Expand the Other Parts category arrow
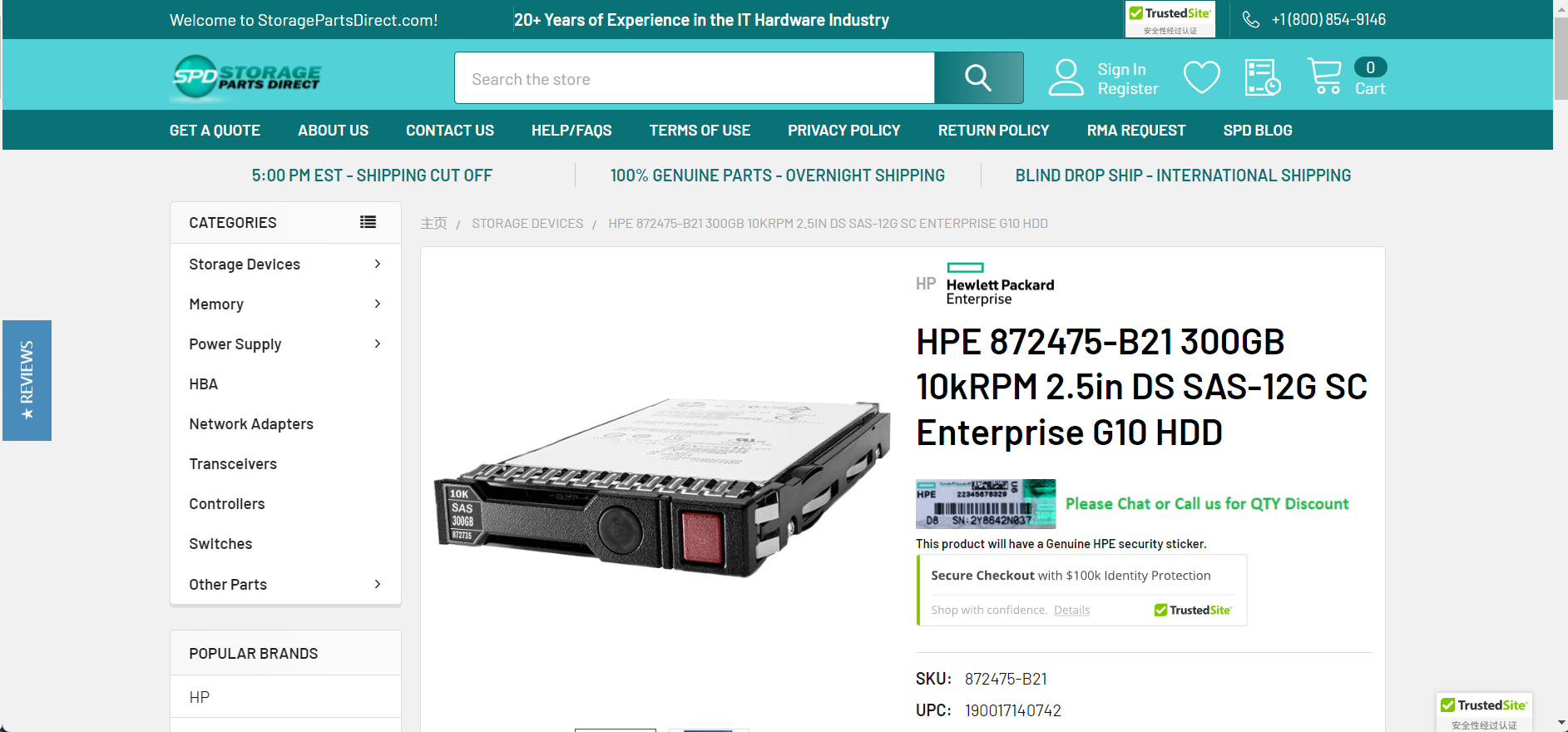 378,584
